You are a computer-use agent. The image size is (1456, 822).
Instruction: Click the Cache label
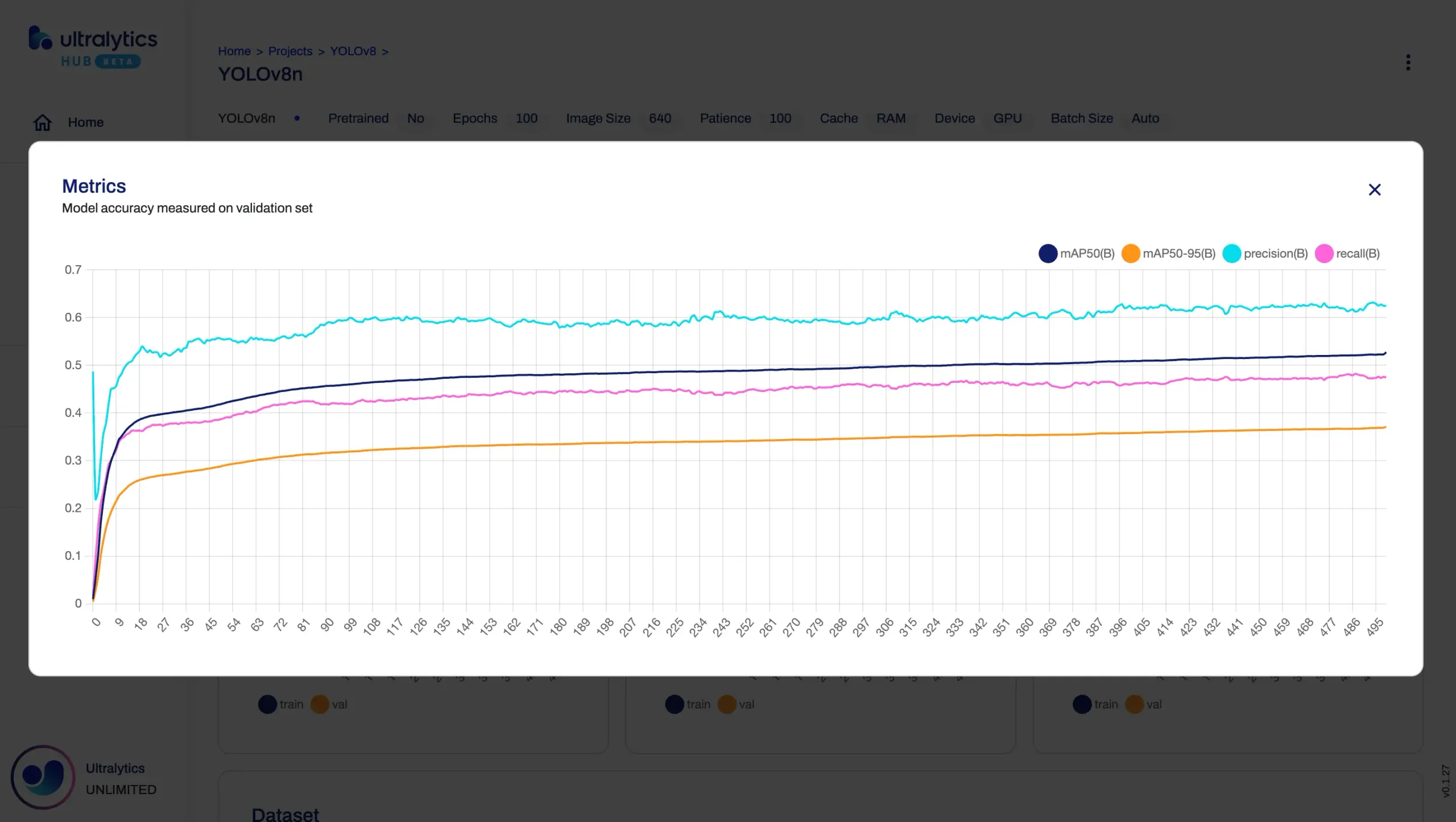coord(839,118)
